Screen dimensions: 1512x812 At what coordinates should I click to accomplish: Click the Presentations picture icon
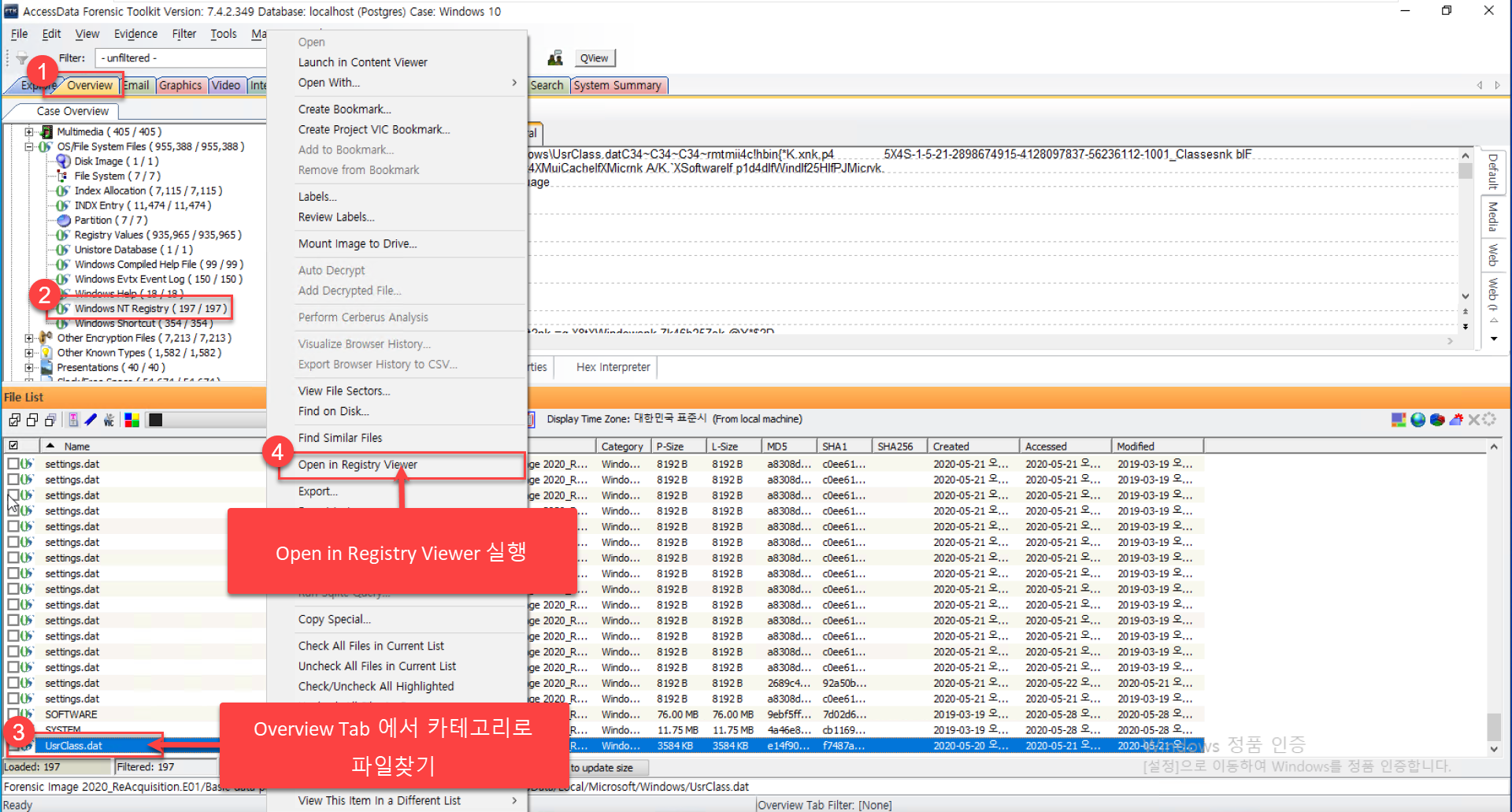tap(46, 367)
